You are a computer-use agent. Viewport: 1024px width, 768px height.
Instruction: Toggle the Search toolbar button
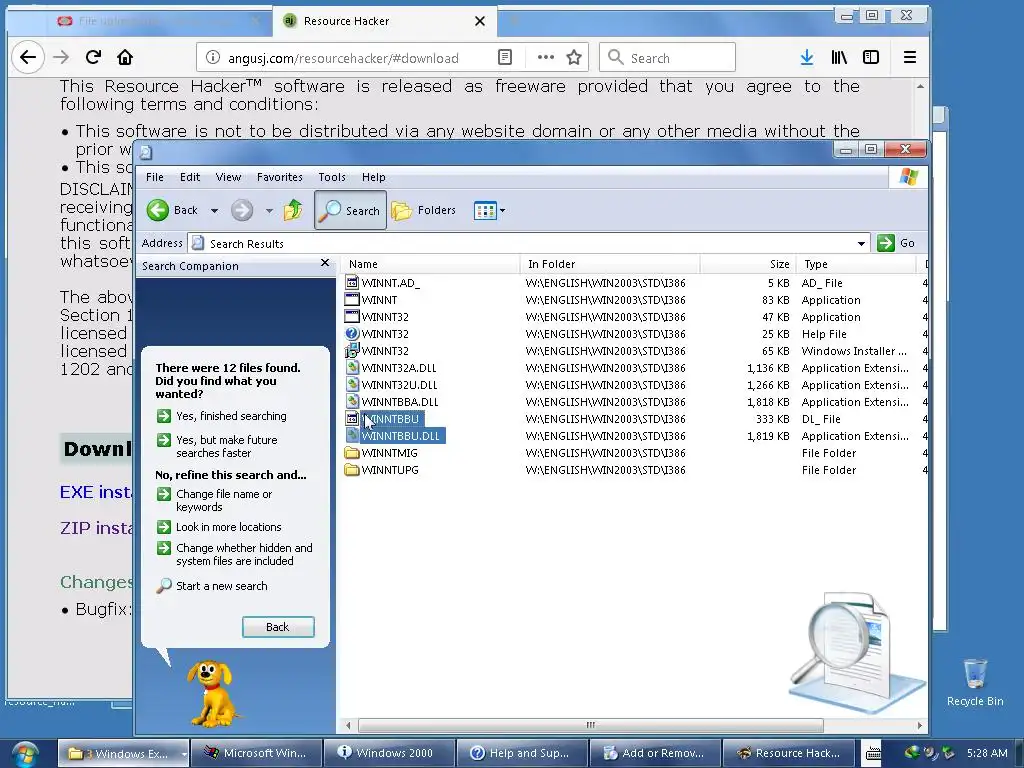pyautogui.click(x=351, y=210)
